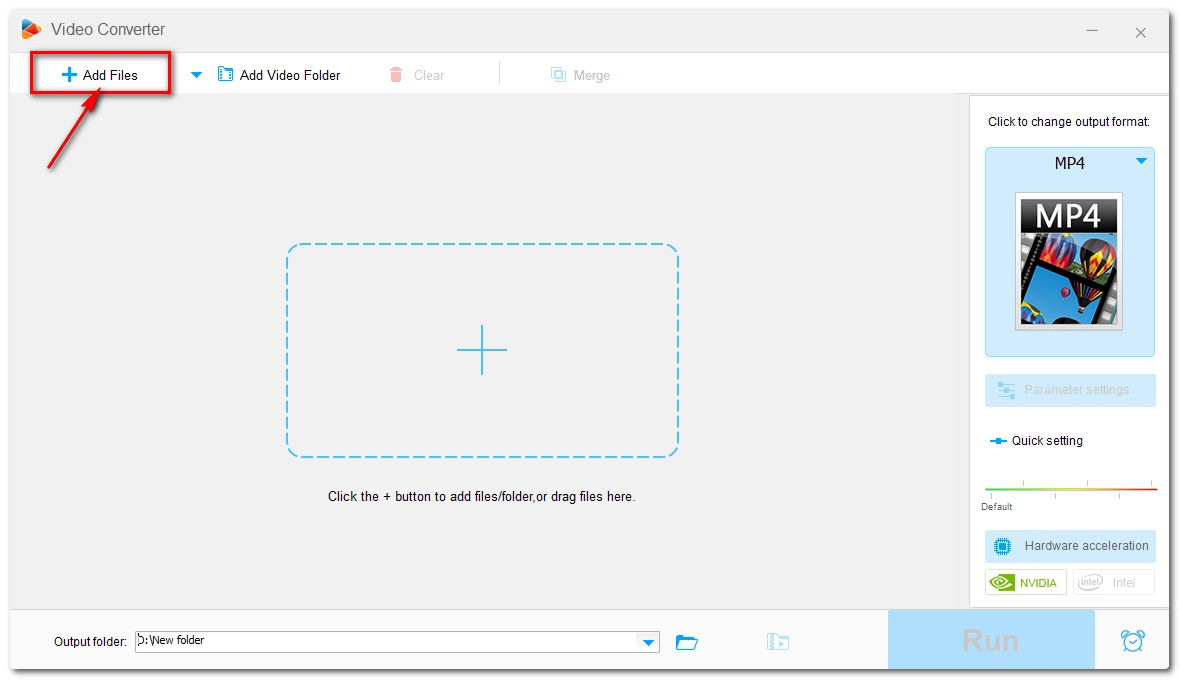Browse for output folder with folder icon
Viewport: 1180px width, 680px height.
[x=687, y=642]
